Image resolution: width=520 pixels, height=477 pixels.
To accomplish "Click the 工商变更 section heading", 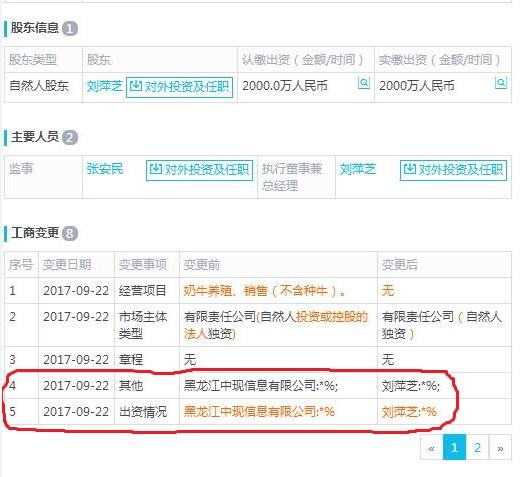I will click(35, 233).
